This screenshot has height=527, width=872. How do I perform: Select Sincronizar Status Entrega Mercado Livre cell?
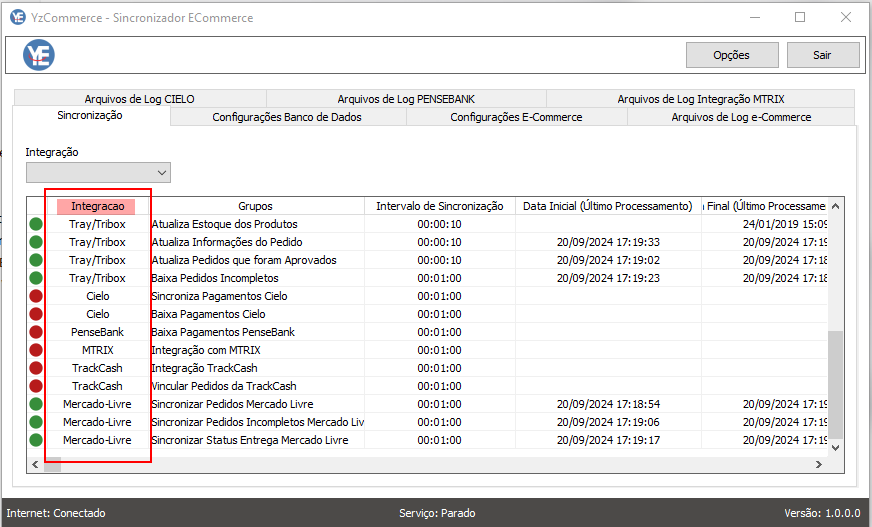point(257,440)
